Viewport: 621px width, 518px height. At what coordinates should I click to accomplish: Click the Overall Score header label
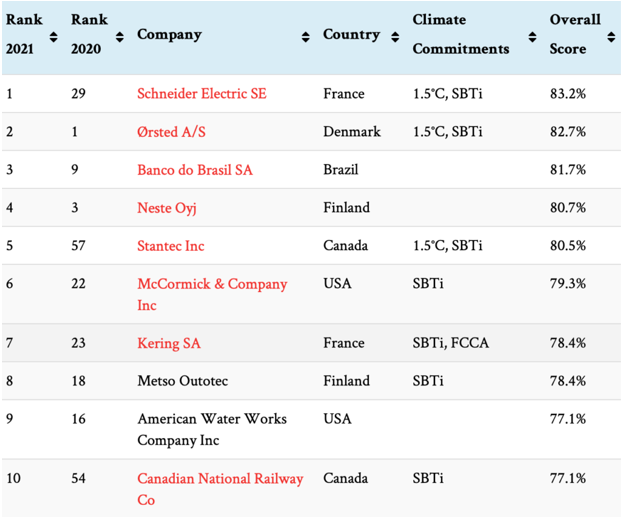pos(575,34)
